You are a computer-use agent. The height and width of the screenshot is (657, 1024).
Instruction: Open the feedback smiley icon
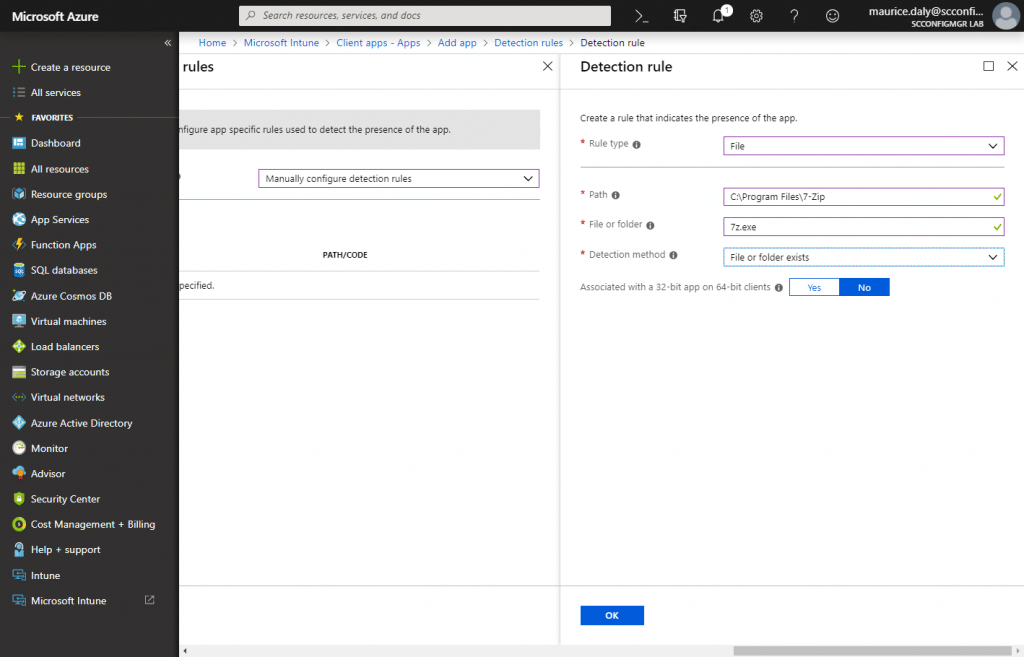pos(832,16)
